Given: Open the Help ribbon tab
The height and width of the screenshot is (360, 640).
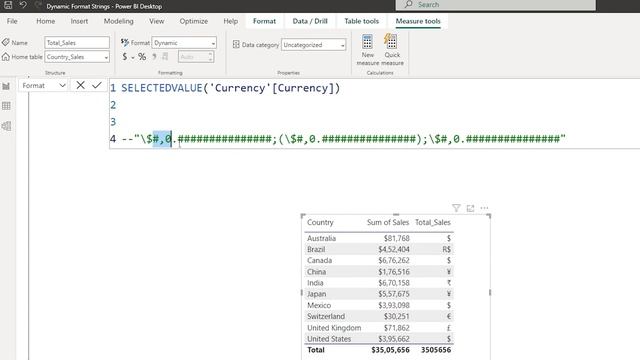Looking at the screenshot, I should [x=230, y=21].
